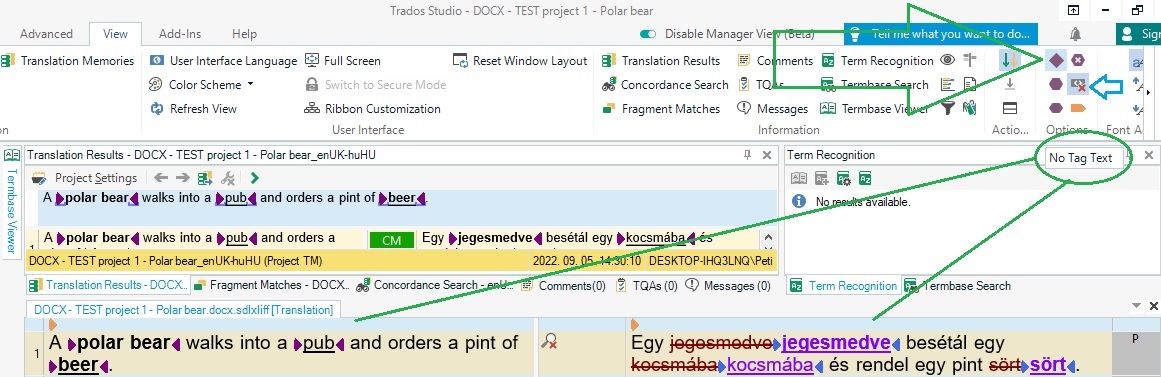
Task: Click the notification bell icon
Action: (1074, 34)
